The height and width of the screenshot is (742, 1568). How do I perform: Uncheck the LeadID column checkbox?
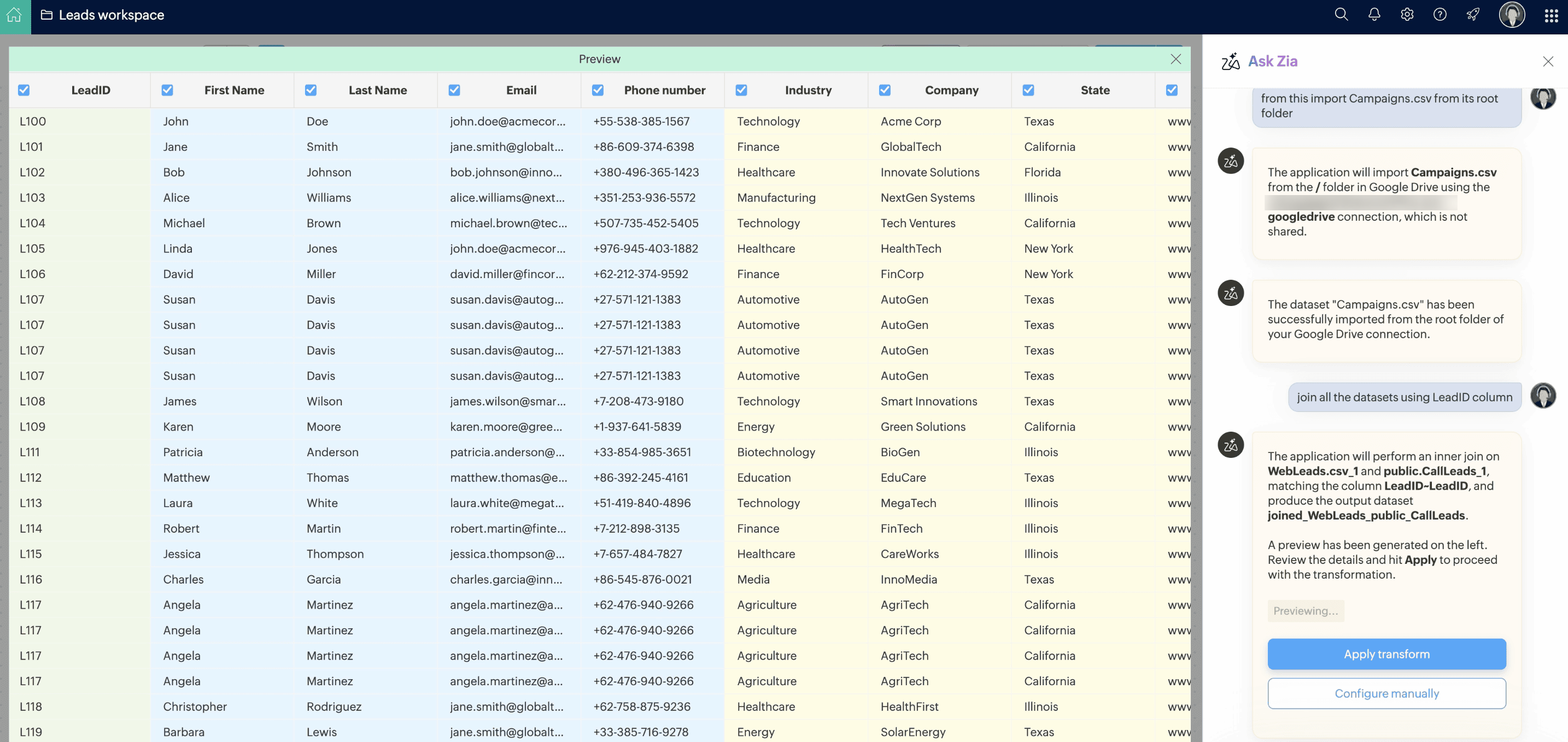24,90
